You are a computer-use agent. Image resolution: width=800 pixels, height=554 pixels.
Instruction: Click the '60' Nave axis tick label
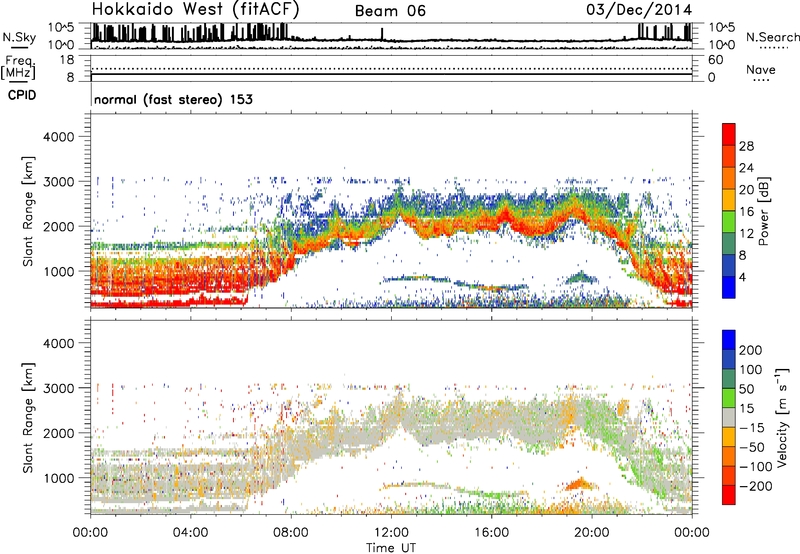click(715, 60)
